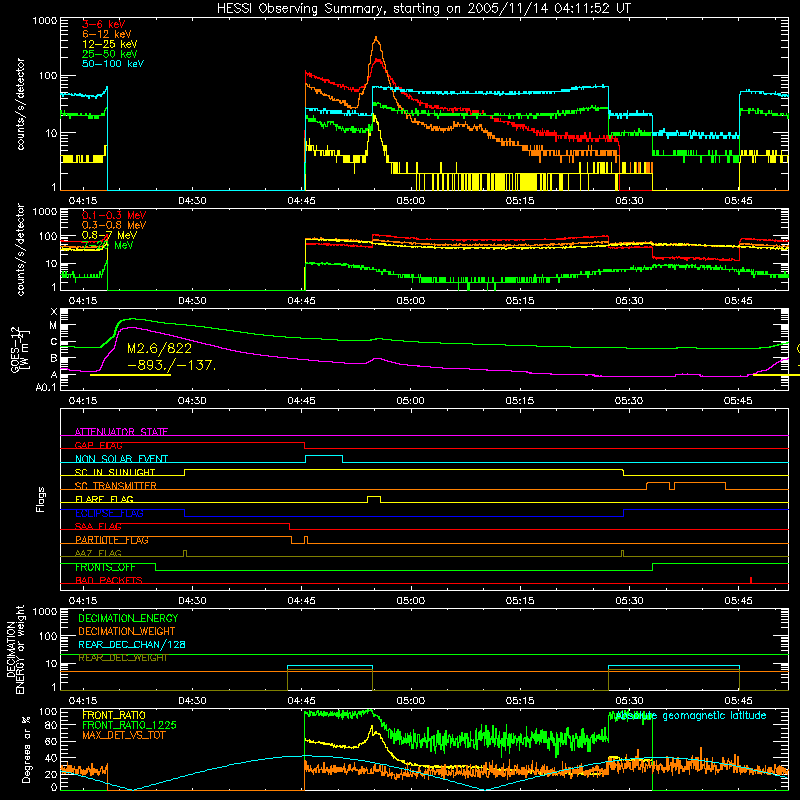Click the 04:30 tick label under the decimation panel
This screenshot has width=800, height=800.
192,701
